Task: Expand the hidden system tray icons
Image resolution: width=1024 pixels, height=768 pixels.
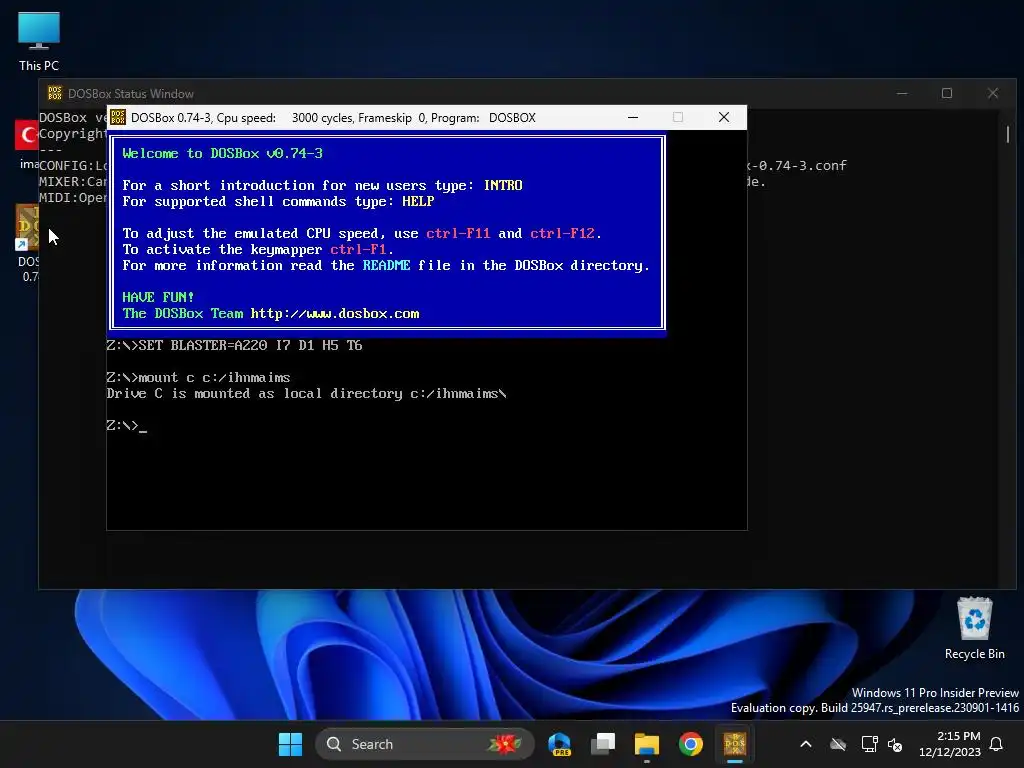Action: 806,744
